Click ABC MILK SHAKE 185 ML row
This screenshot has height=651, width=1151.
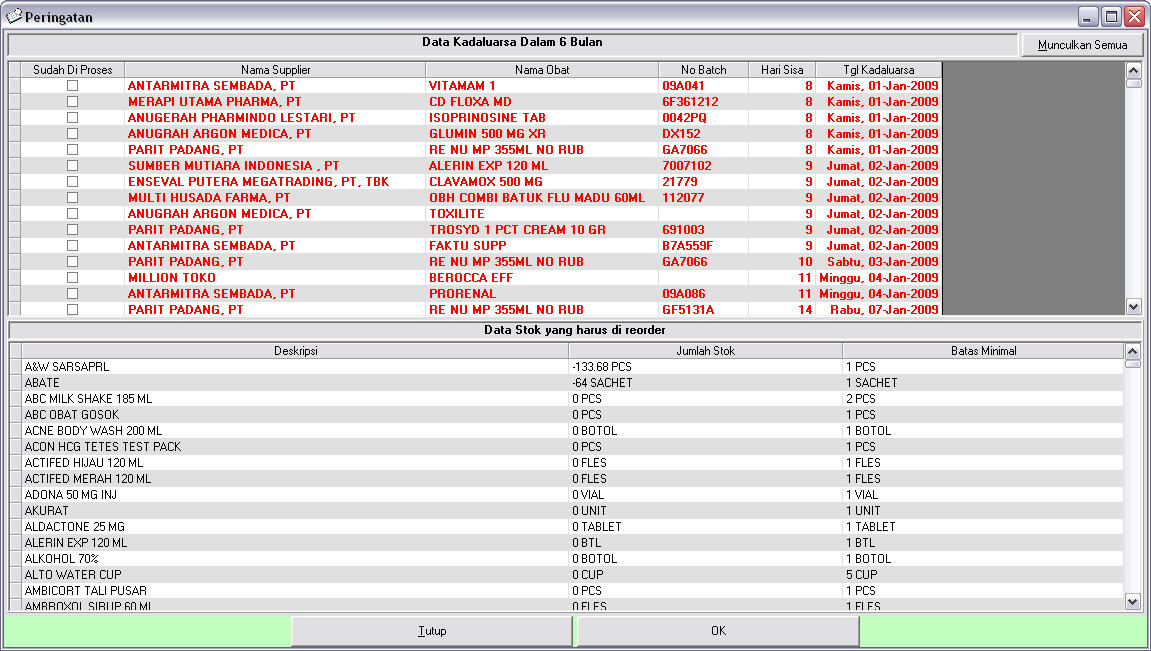573,399
